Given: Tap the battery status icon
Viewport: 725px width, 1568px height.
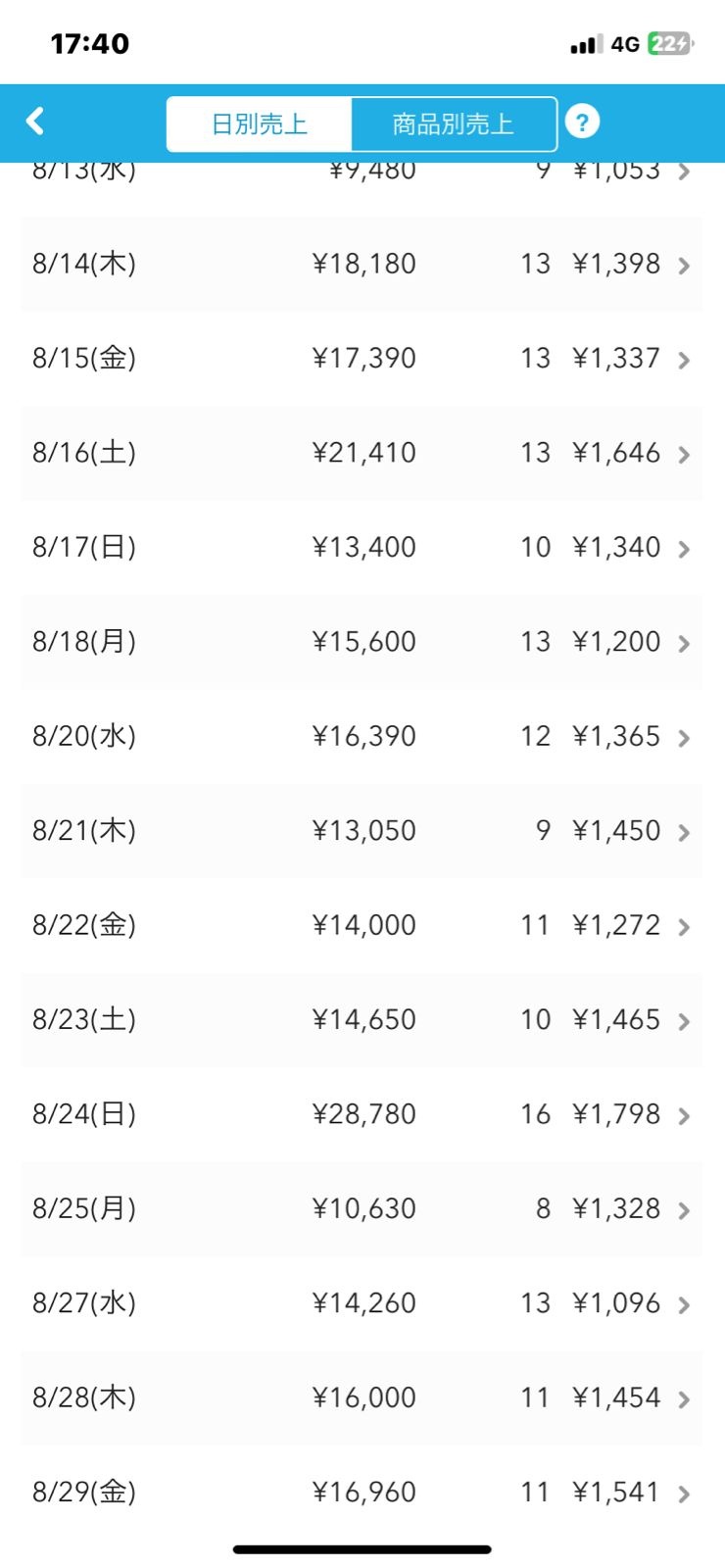Looking at the screenshot, I should (x=670, y=44).
